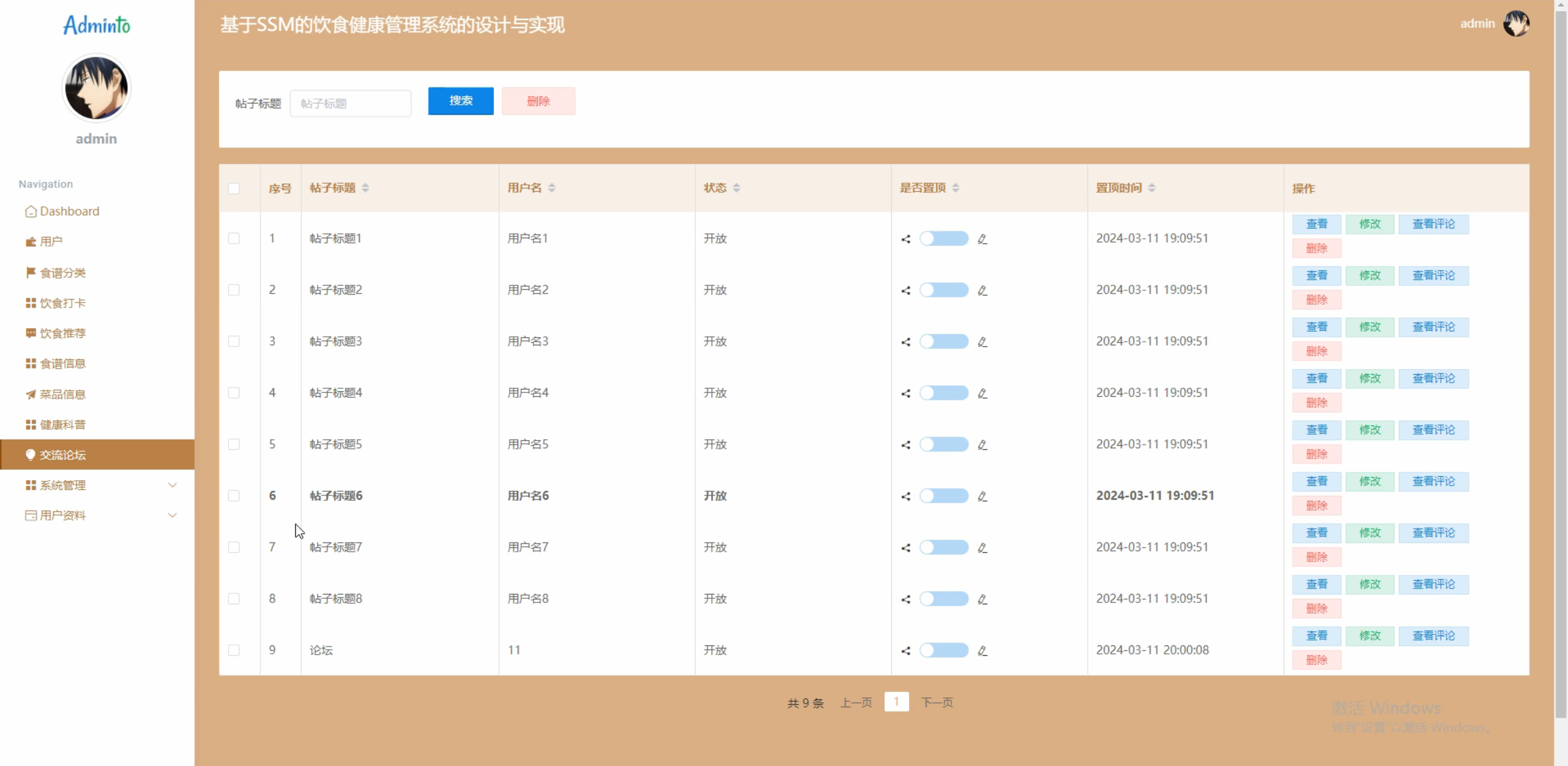1568x766 pixels.
Task: Open 食谱分类 in the sidebar
Action: (62, 272)
